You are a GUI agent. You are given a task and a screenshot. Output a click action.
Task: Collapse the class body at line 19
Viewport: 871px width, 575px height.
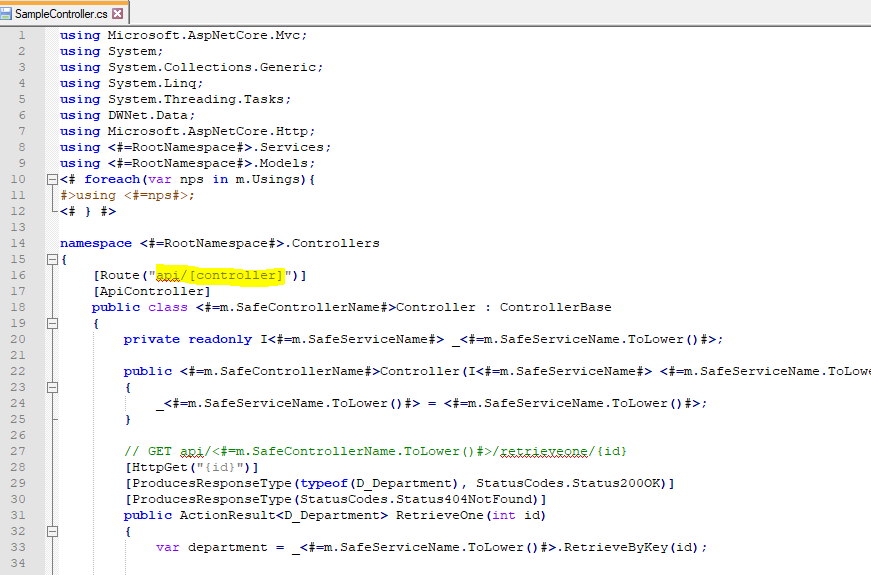pyautogui.click(x=50, y=323)
